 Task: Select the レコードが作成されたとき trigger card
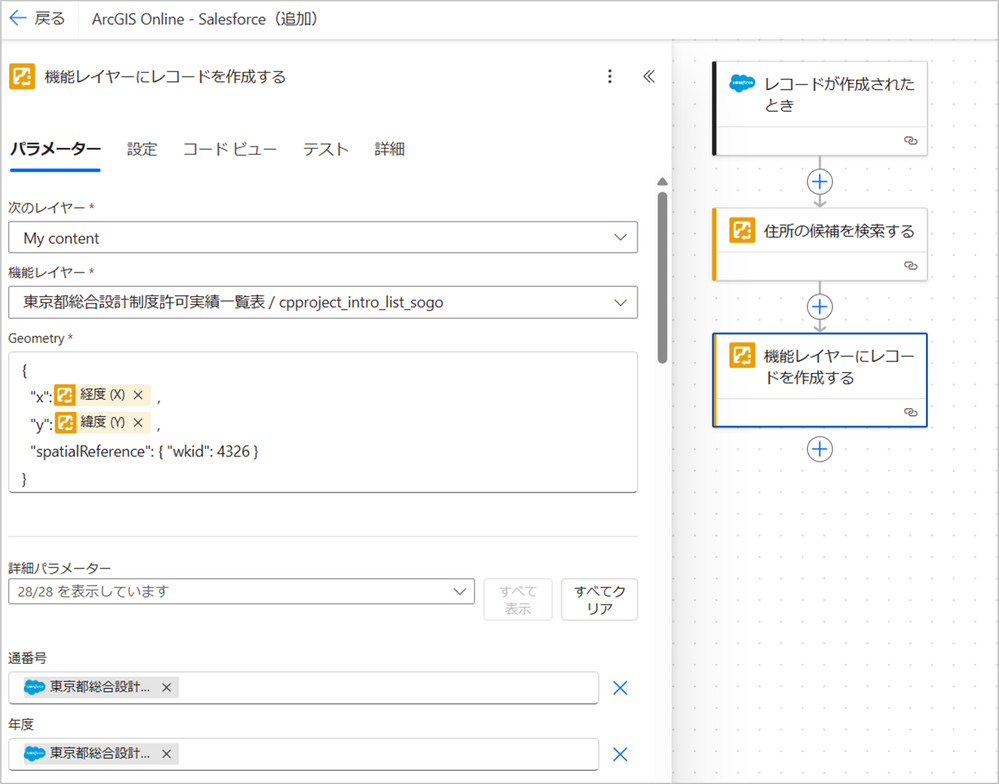point(820,95)
